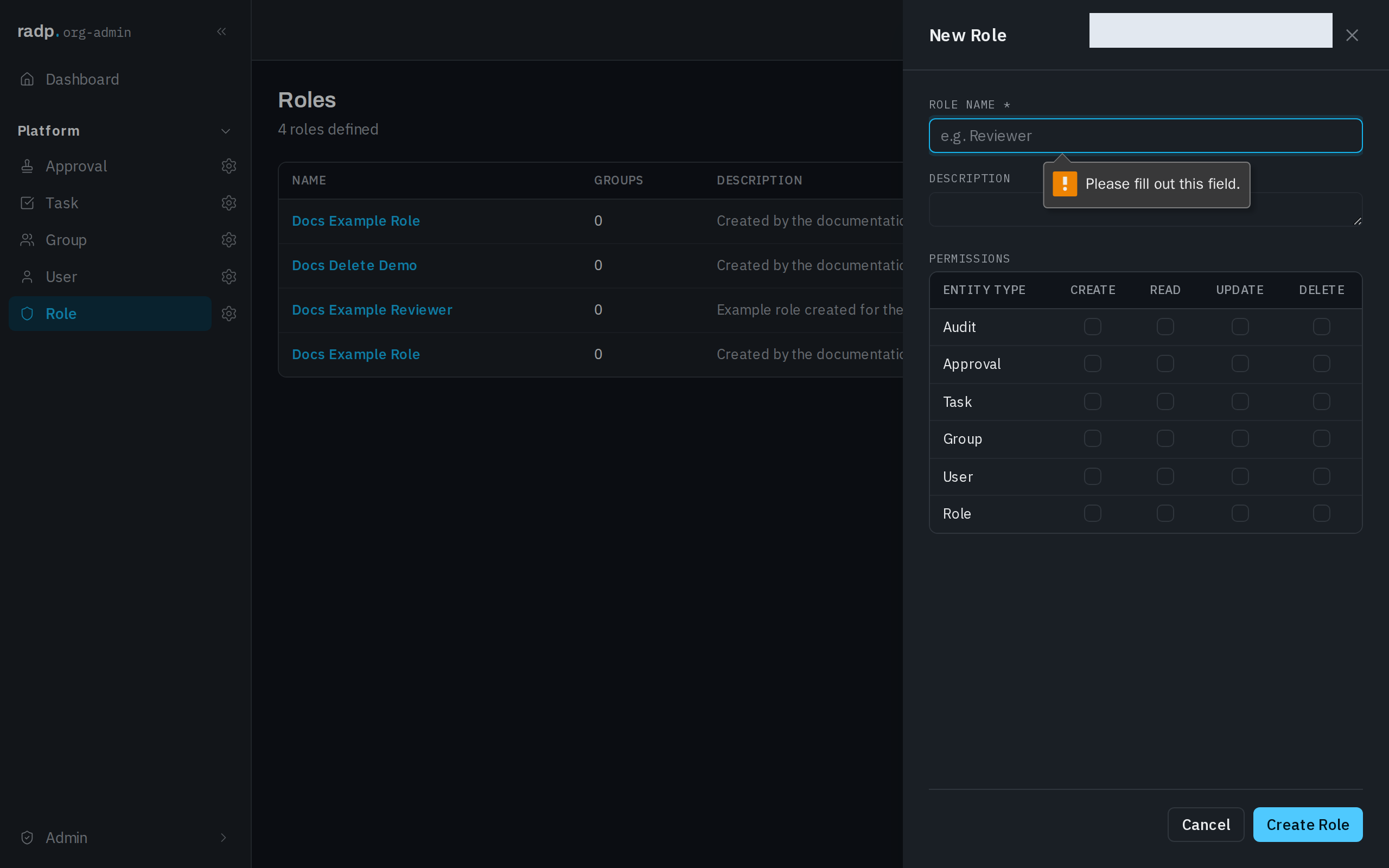Enable Read permission for User
The height and width of the screenshot is (868, 1389).
tap(1165, 476)
